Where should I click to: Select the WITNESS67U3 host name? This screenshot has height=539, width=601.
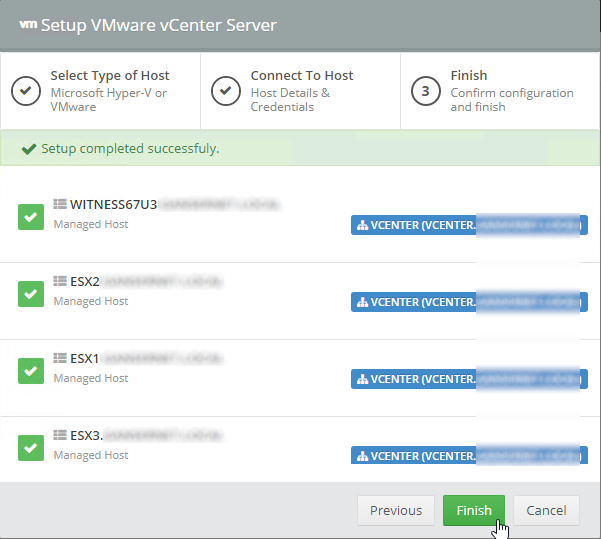coord(113,204)
